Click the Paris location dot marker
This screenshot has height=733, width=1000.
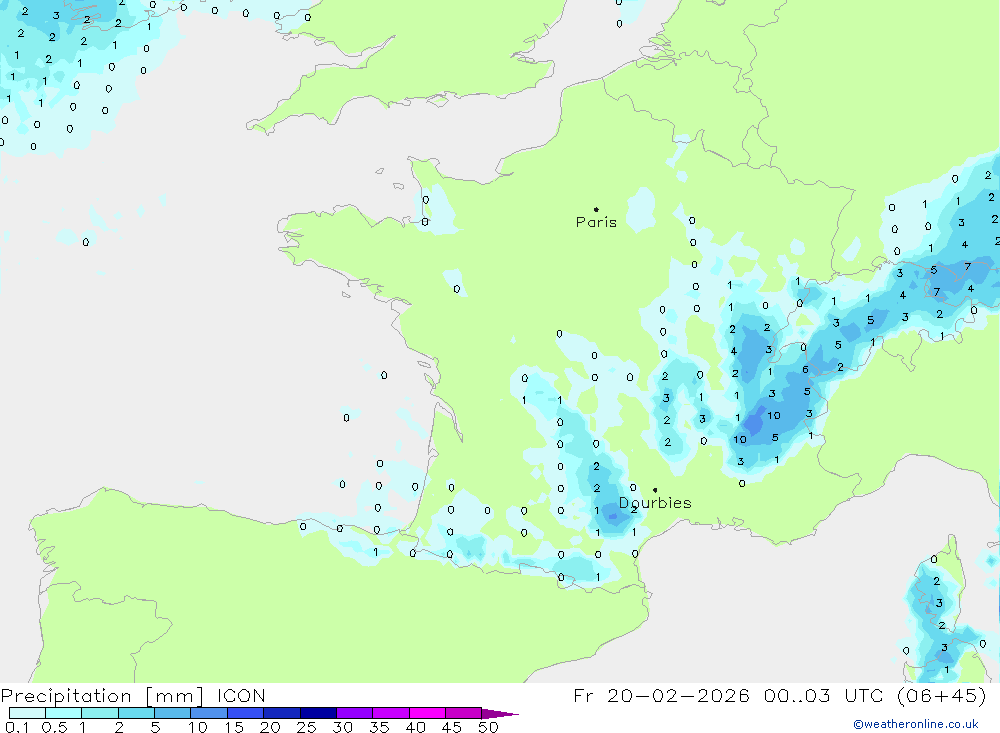point(596,209)
